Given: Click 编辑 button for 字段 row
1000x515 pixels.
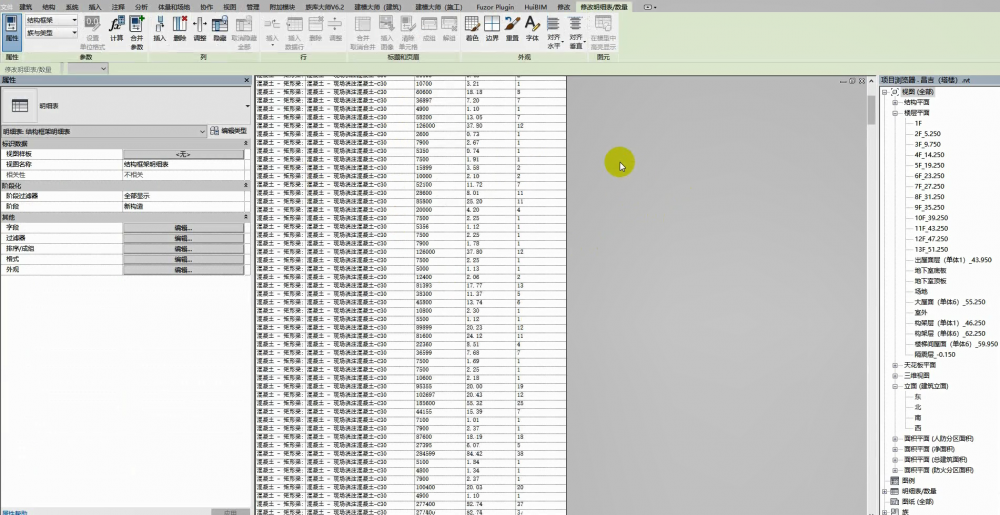Looking at the screenshot, I should click(183, 228).
